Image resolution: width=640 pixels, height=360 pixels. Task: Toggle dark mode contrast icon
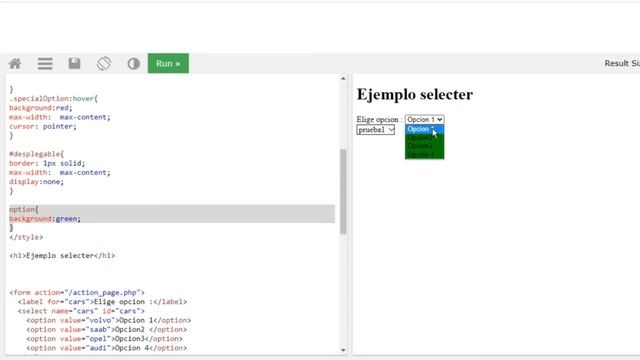[133, 64]
